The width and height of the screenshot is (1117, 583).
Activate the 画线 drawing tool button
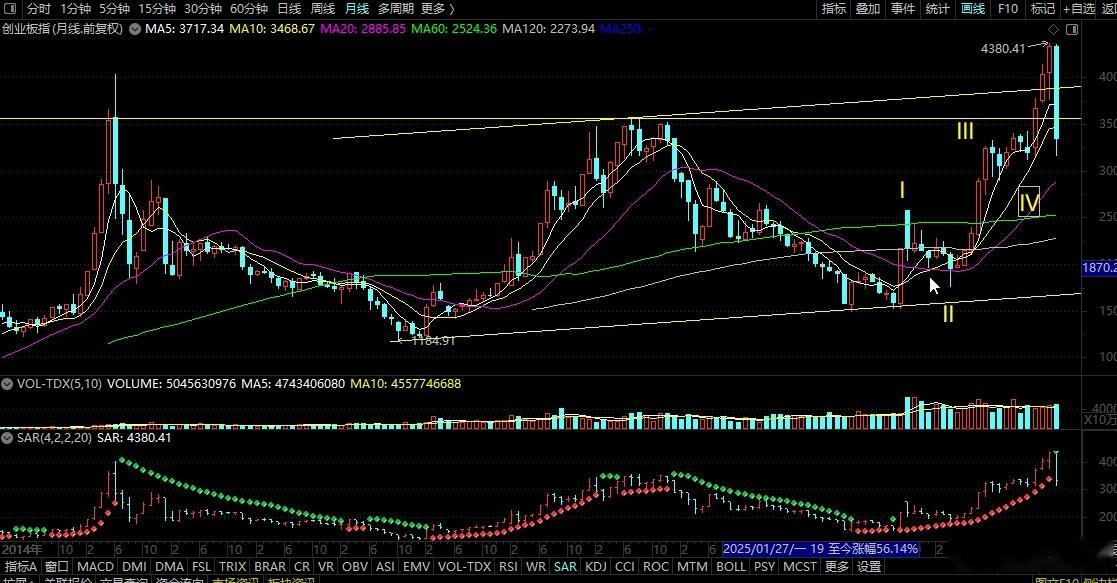click(972, 9)
